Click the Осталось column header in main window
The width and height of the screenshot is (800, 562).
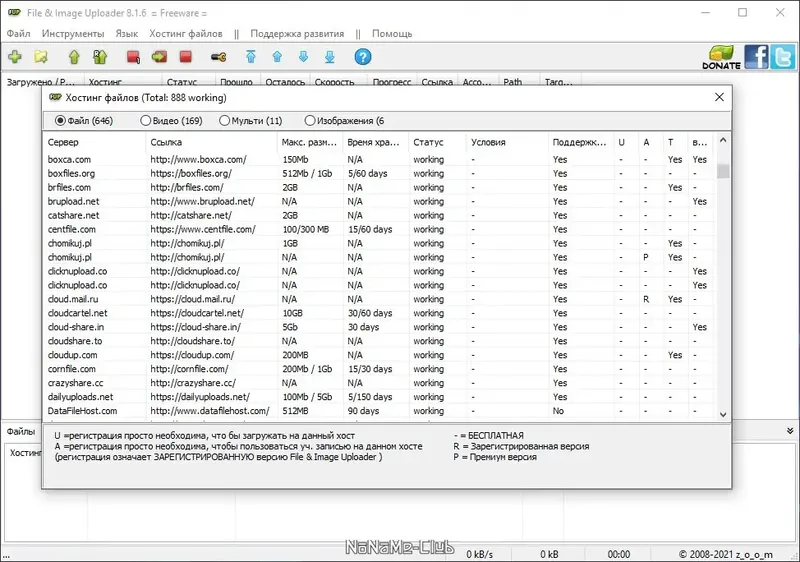(285, 82)
